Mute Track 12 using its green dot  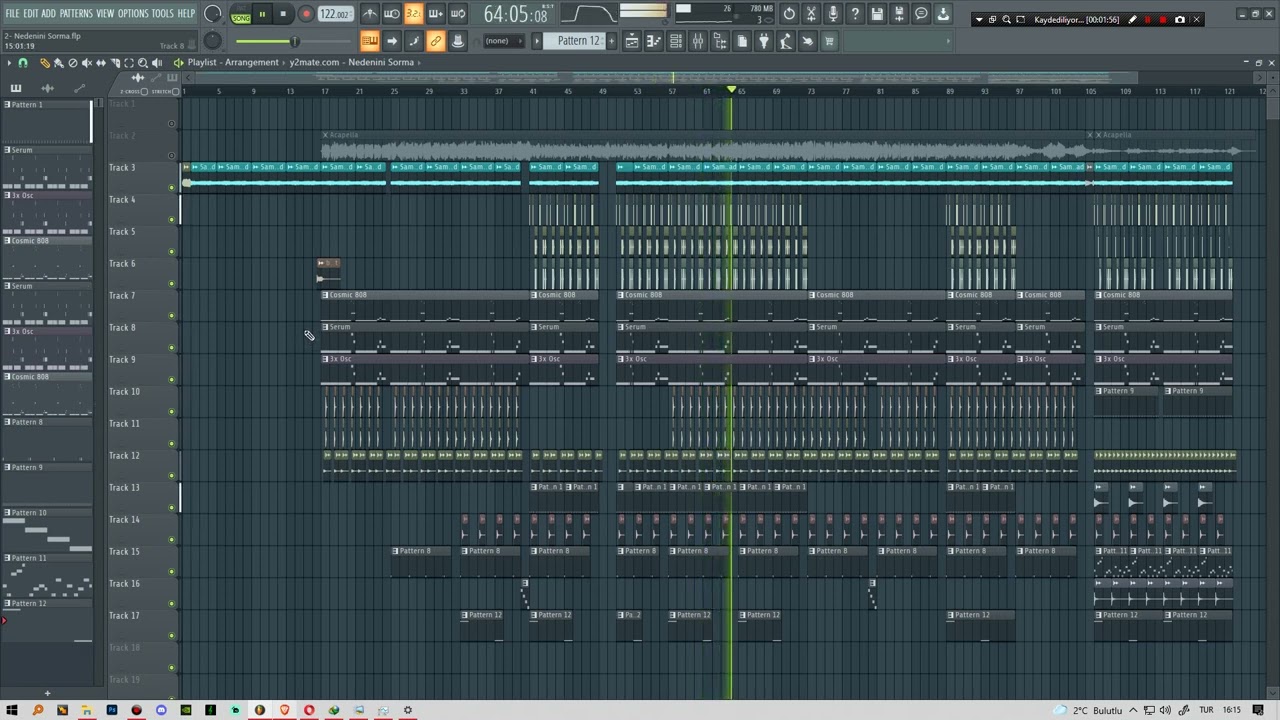(x=171, y=476)
